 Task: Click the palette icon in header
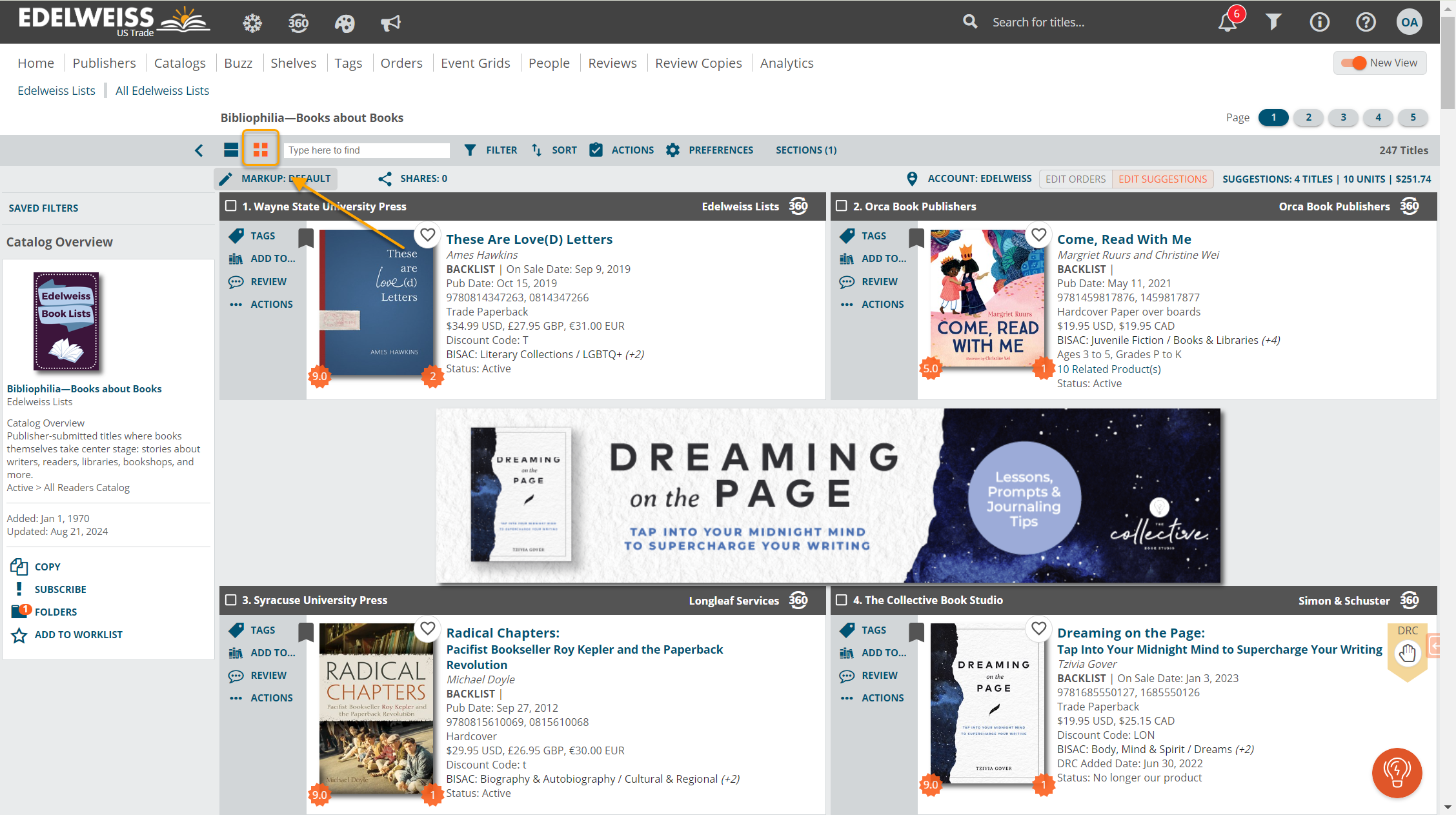(x=345, y=23)
